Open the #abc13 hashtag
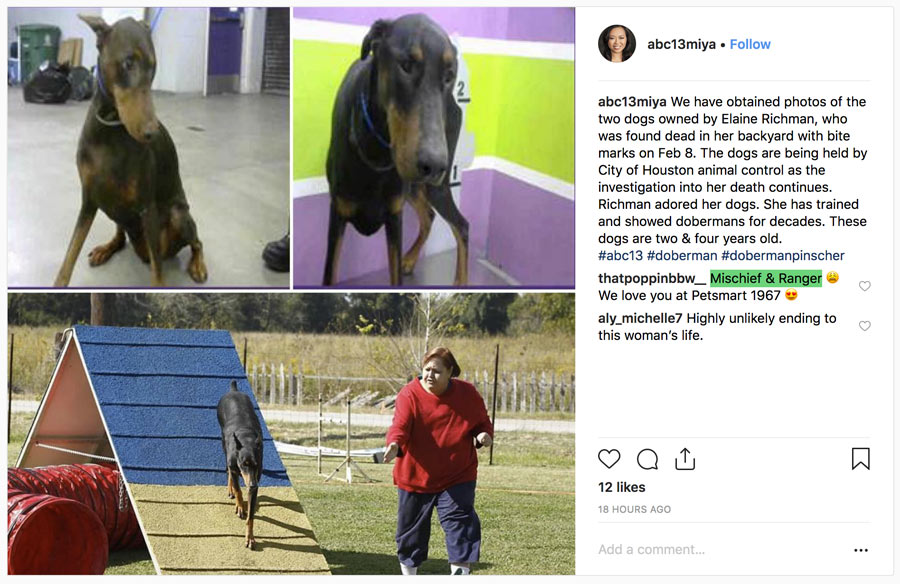The width and height of the screenshot is (900, 584). tap(620, 256)
